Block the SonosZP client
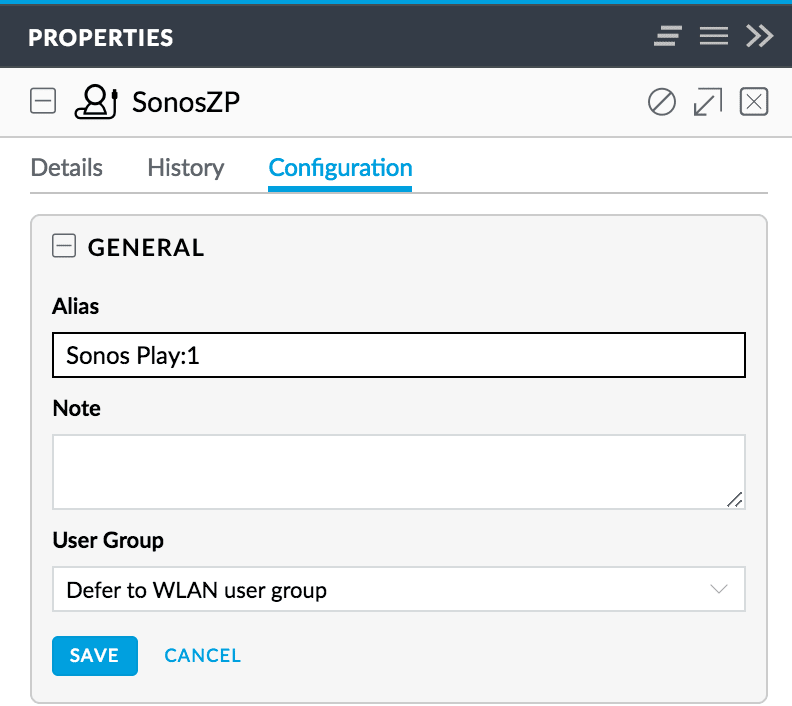The width and height of the screenshot is (792, 706). click(x=662, y=102)
